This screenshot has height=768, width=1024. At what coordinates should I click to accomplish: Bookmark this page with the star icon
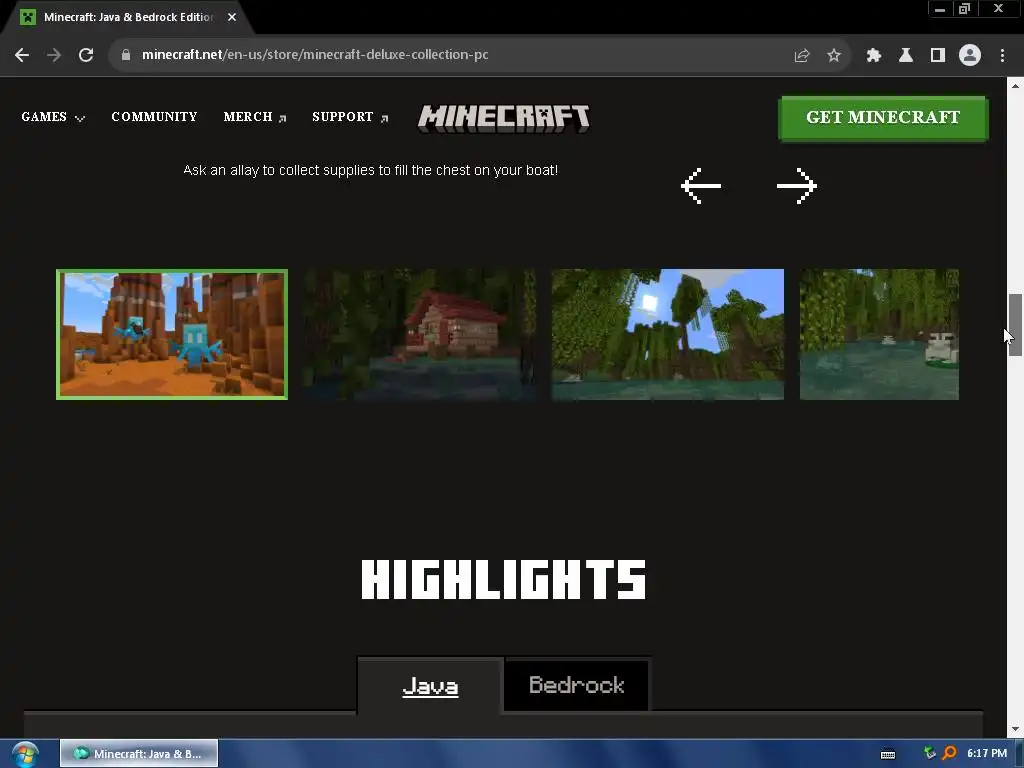[x=834, y=55]
